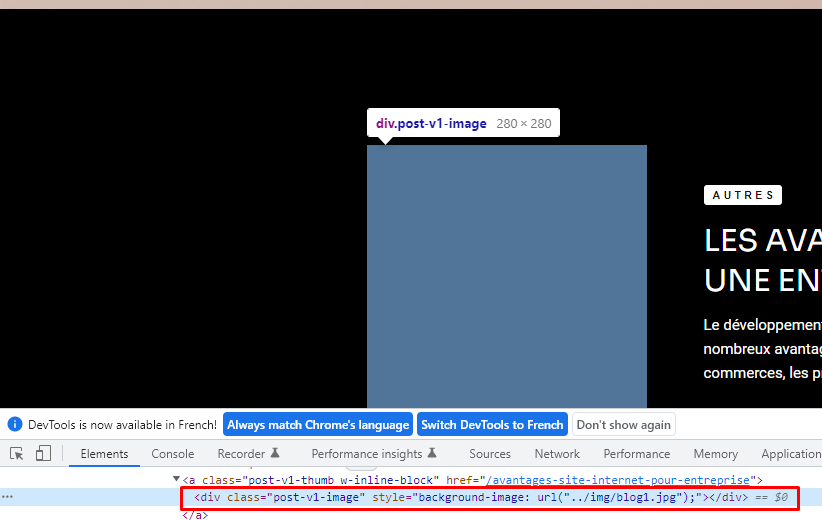Screen dimensions: 822x520
Task: Click the AUTRES category badge
Action: click(x=743, y=195)
